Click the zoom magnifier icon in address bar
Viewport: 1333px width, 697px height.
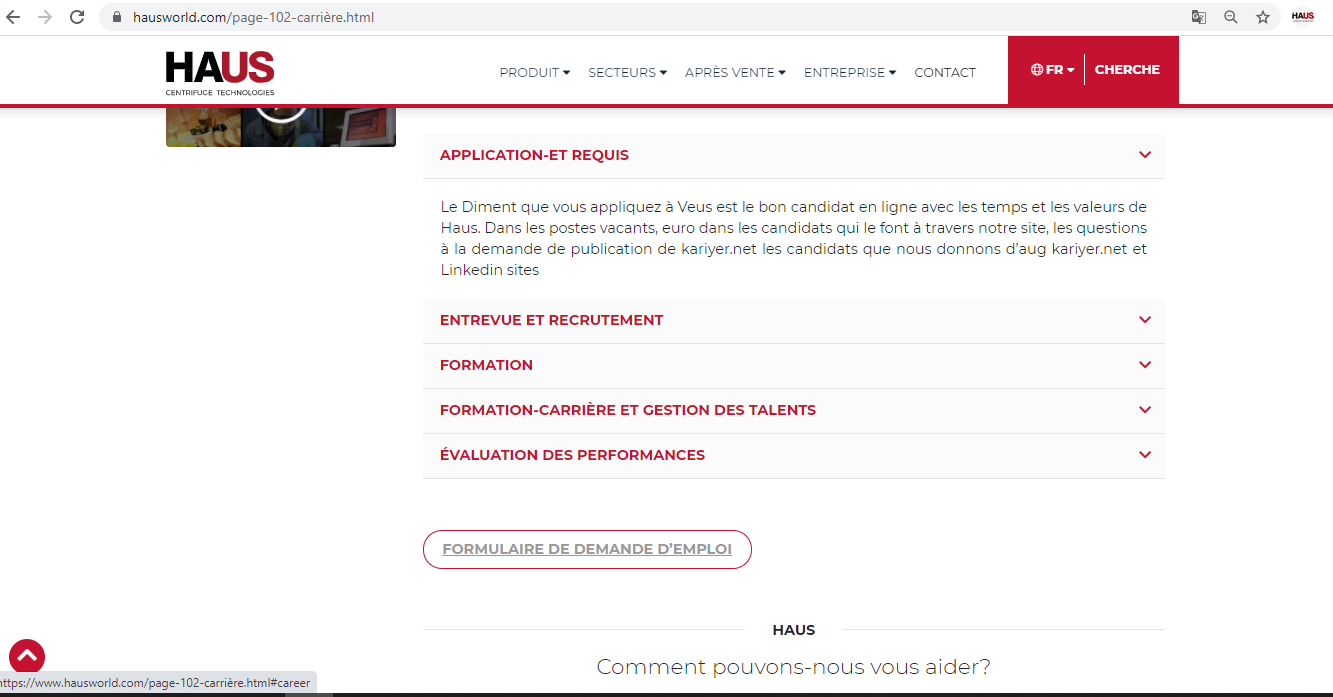1231,17
